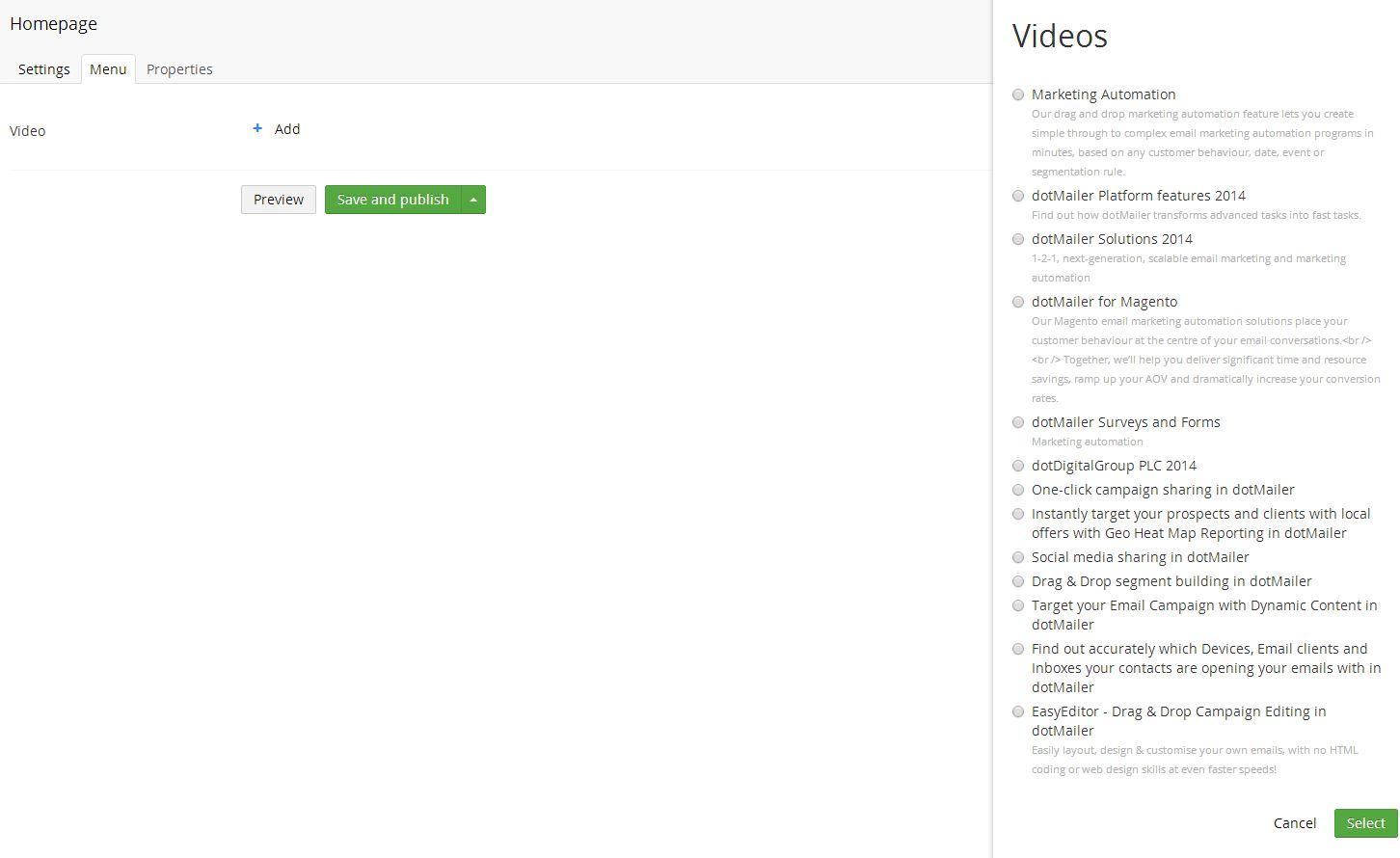The height and width of the screenshot is (858, 1400).
Task: Select the Geo Heat Map Reporting radio button
Action: [x=1018, y=514]
